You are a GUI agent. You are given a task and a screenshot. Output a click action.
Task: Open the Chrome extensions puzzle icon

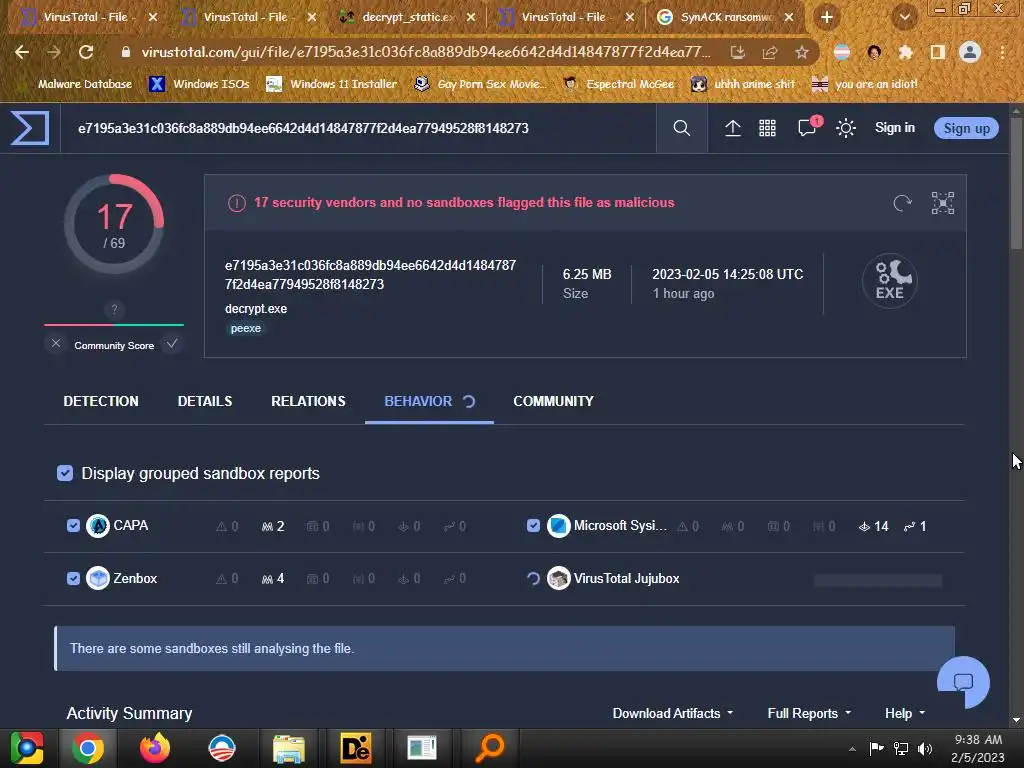(x=906, y=52)
